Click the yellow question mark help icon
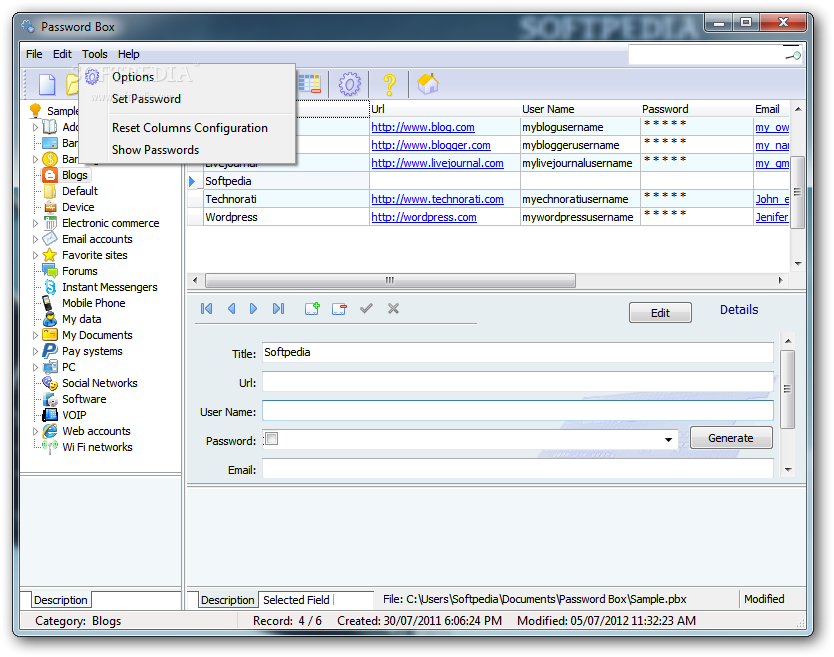 point(389,85)
